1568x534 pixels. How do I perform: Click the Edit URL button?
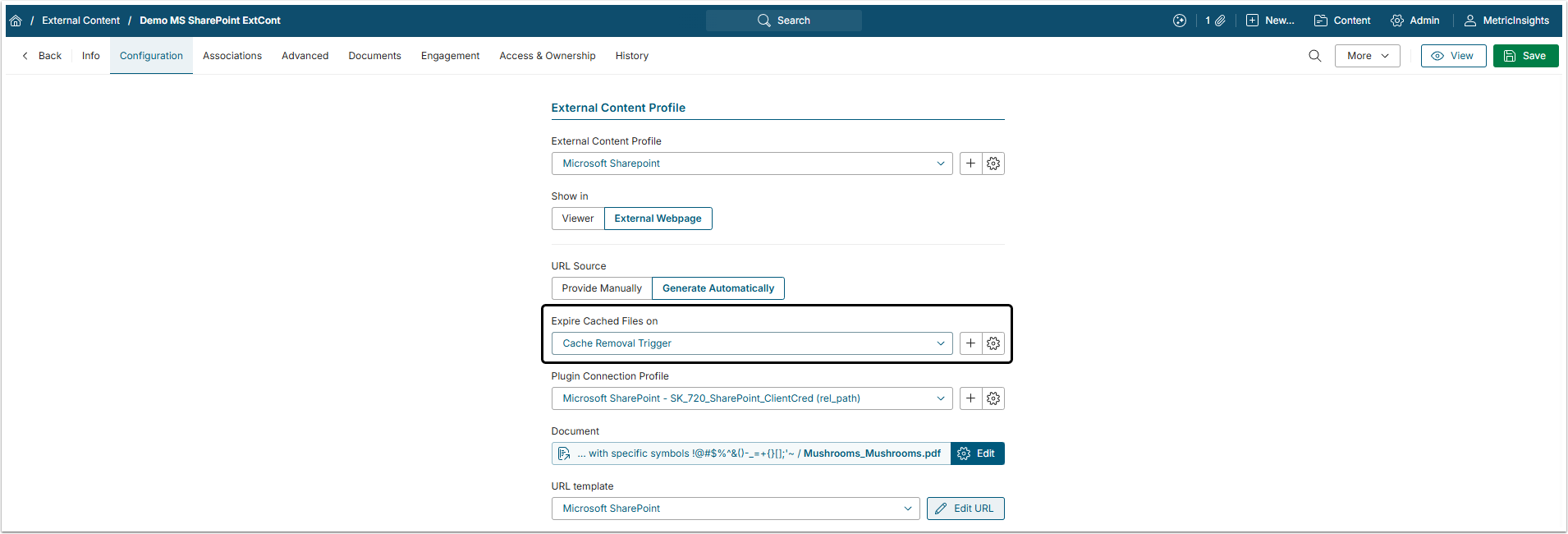point(965,509)
